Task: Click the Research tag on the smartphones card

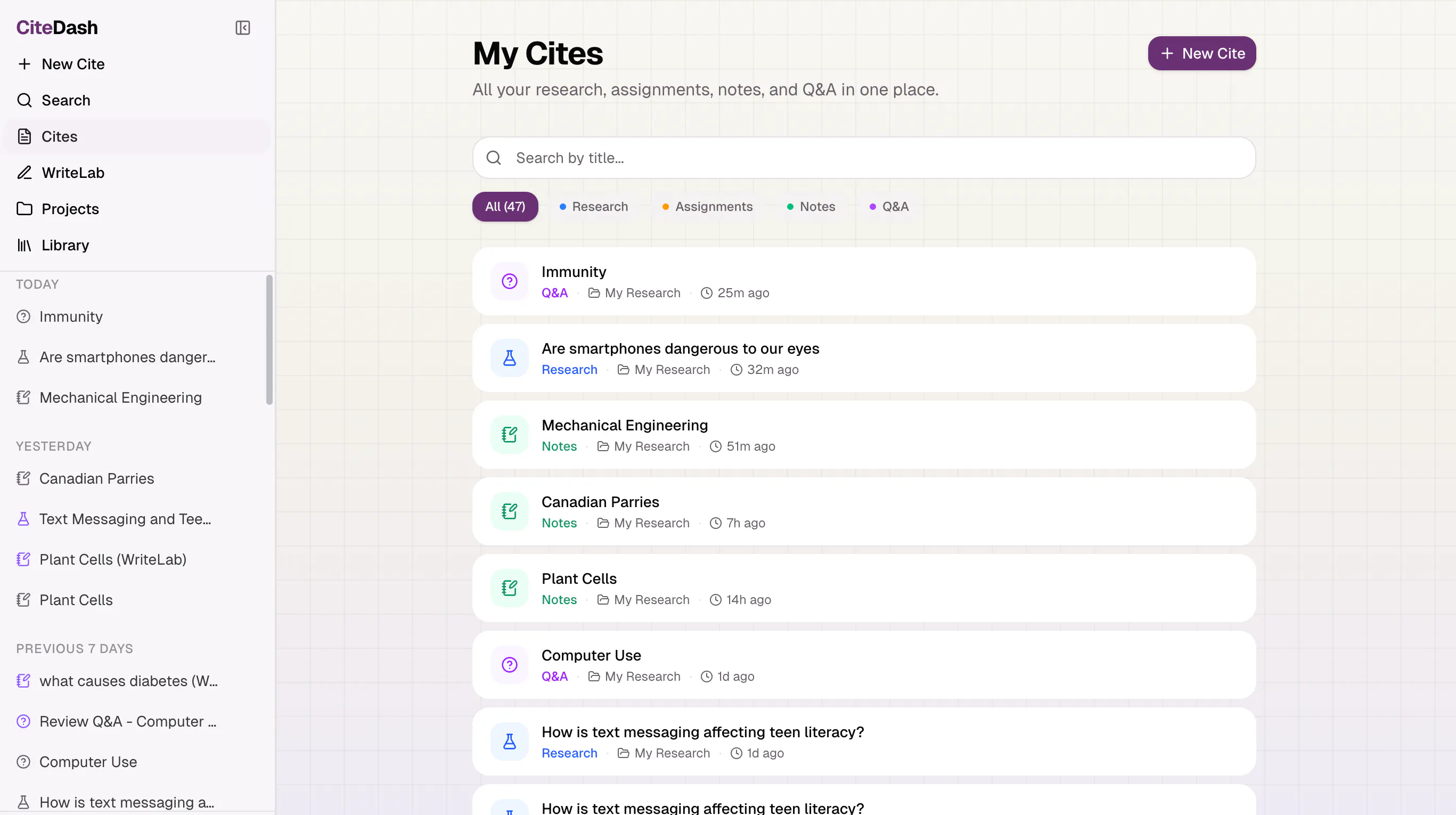Action: (x=569, y=370)
